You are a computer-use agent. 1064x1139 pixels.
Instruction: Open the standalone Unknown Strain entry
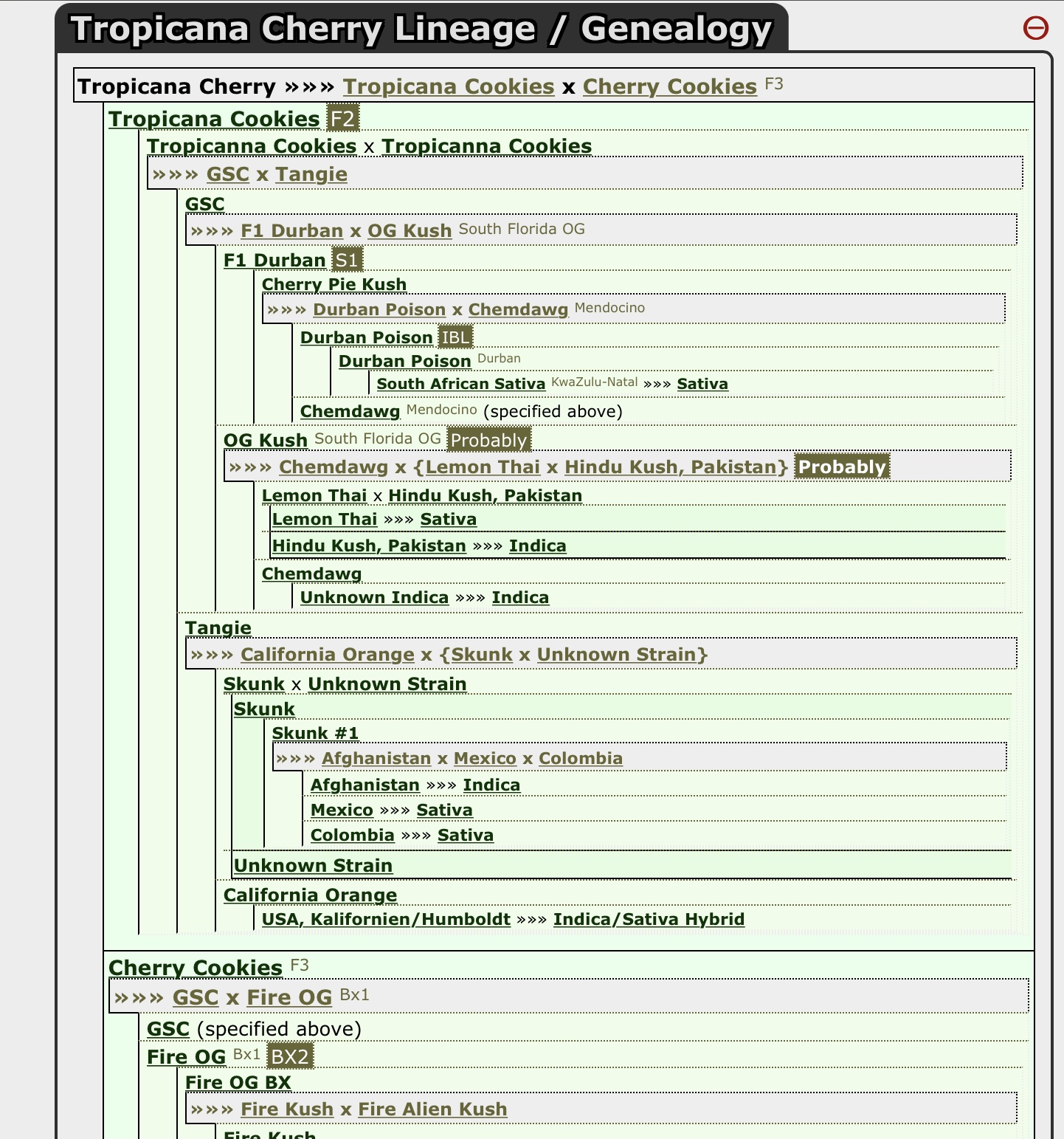coord(313,866)
